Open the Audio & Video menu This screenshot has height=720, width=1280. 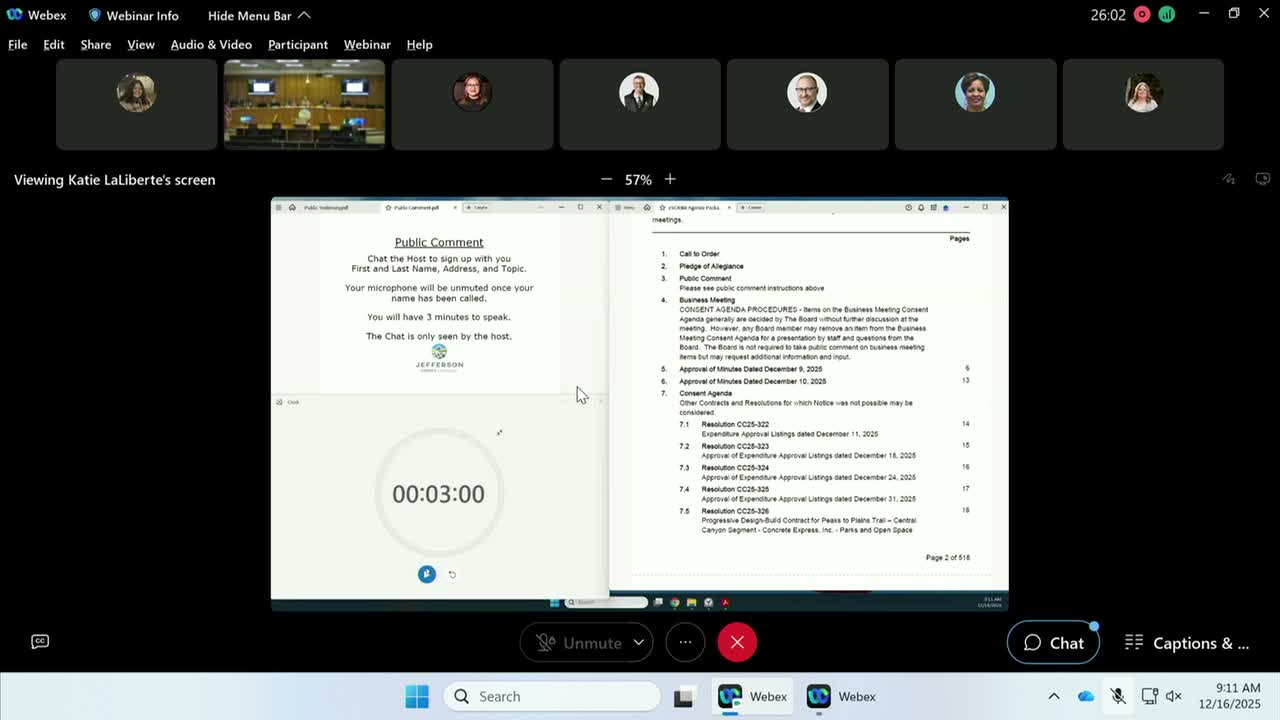211,44
